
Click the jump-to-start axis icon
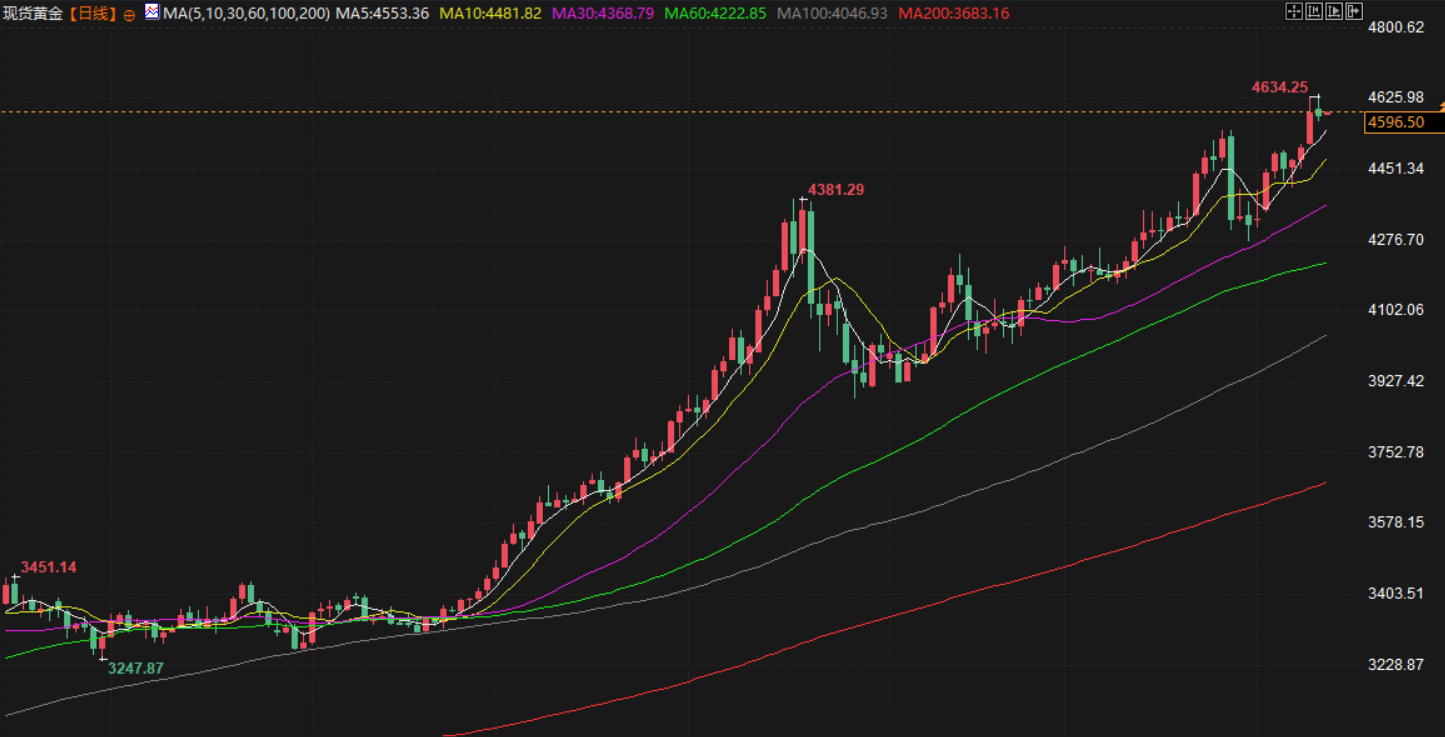[1313, 12]
